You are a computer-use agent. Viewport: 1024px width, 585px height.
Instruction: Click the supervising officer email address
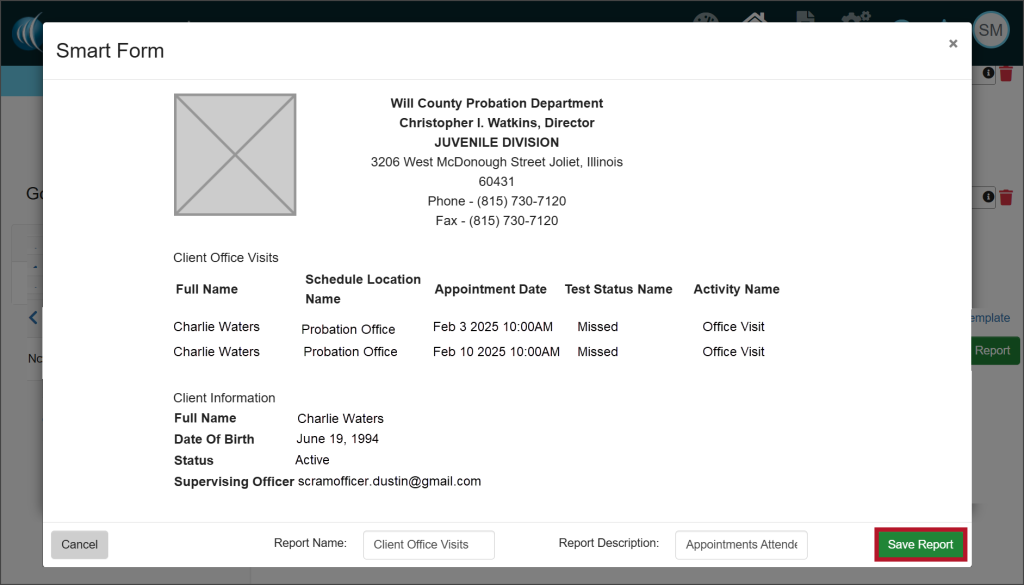point(389,481)
